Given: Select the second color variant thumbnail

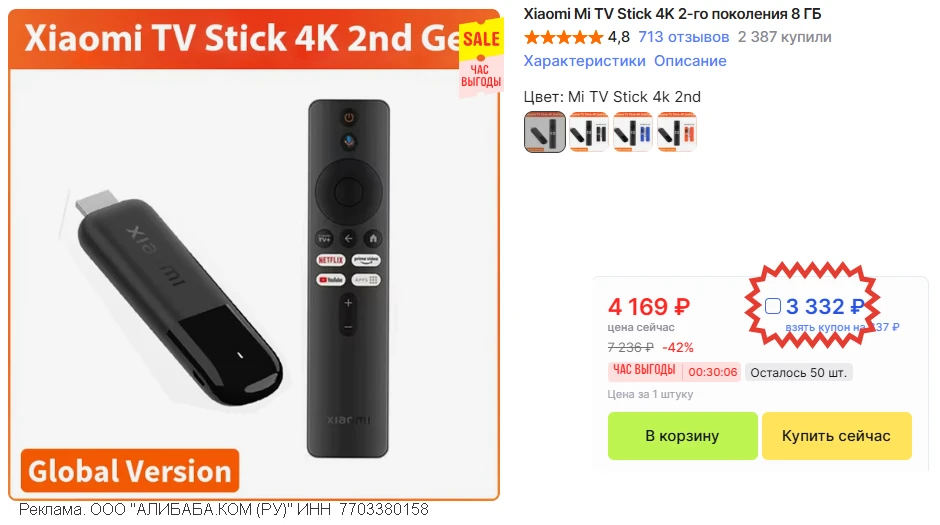Looking at the screenshot, I should coord(589,132).
